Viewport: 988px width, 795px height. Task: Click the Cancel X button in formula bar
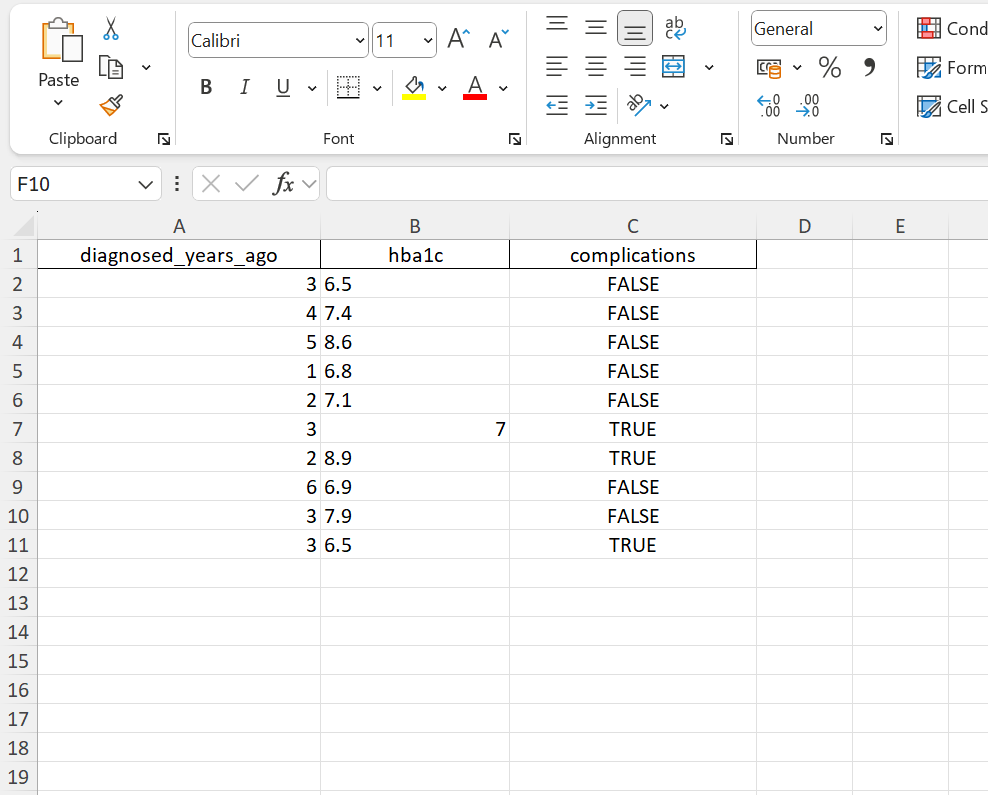point(211,184)
